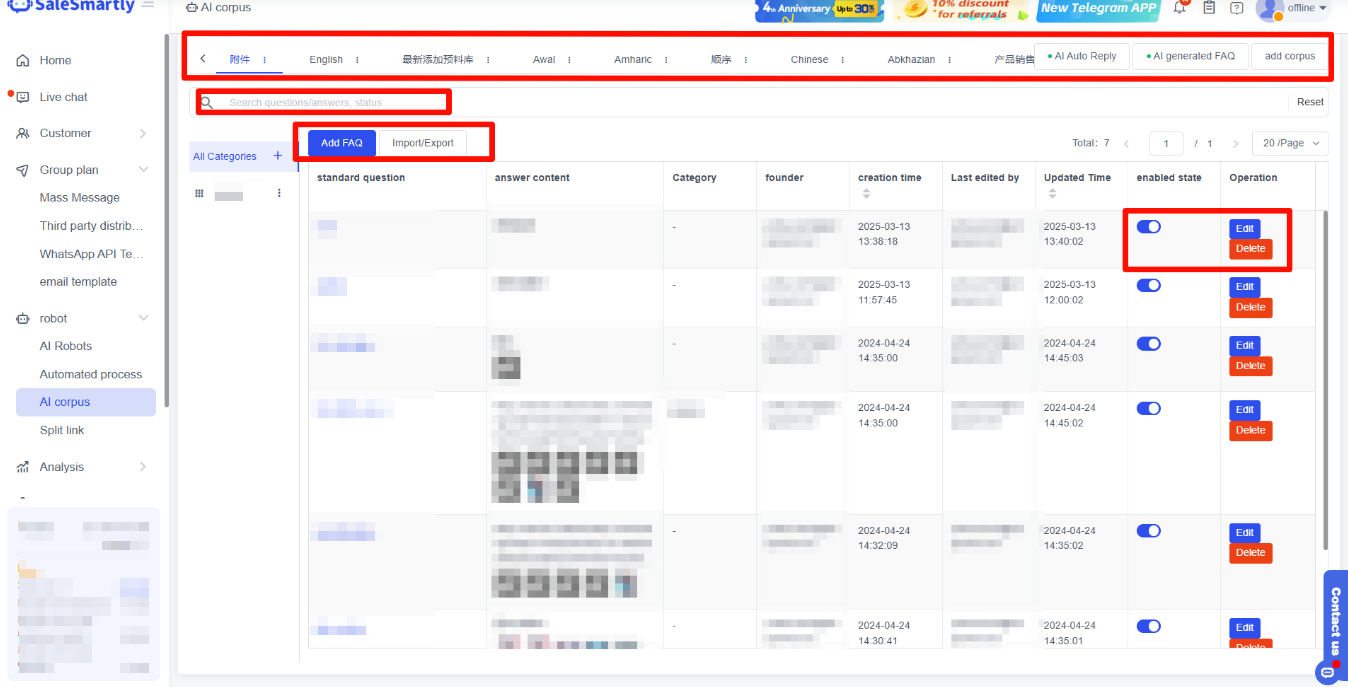
Task: Open the three-dot menu next to English tab
Action: tap(357, 60)
